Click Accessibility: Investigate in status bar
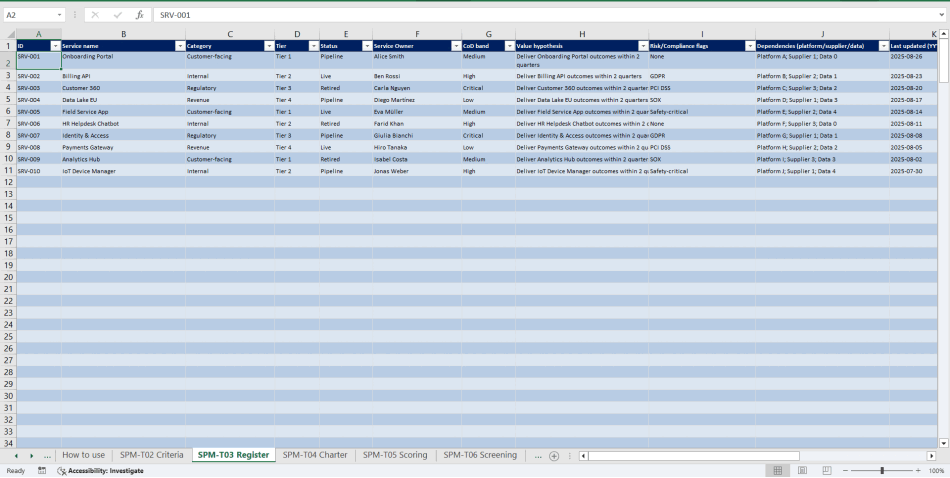Viewport: 950px width, 478px height. click(x=101, y=470)
